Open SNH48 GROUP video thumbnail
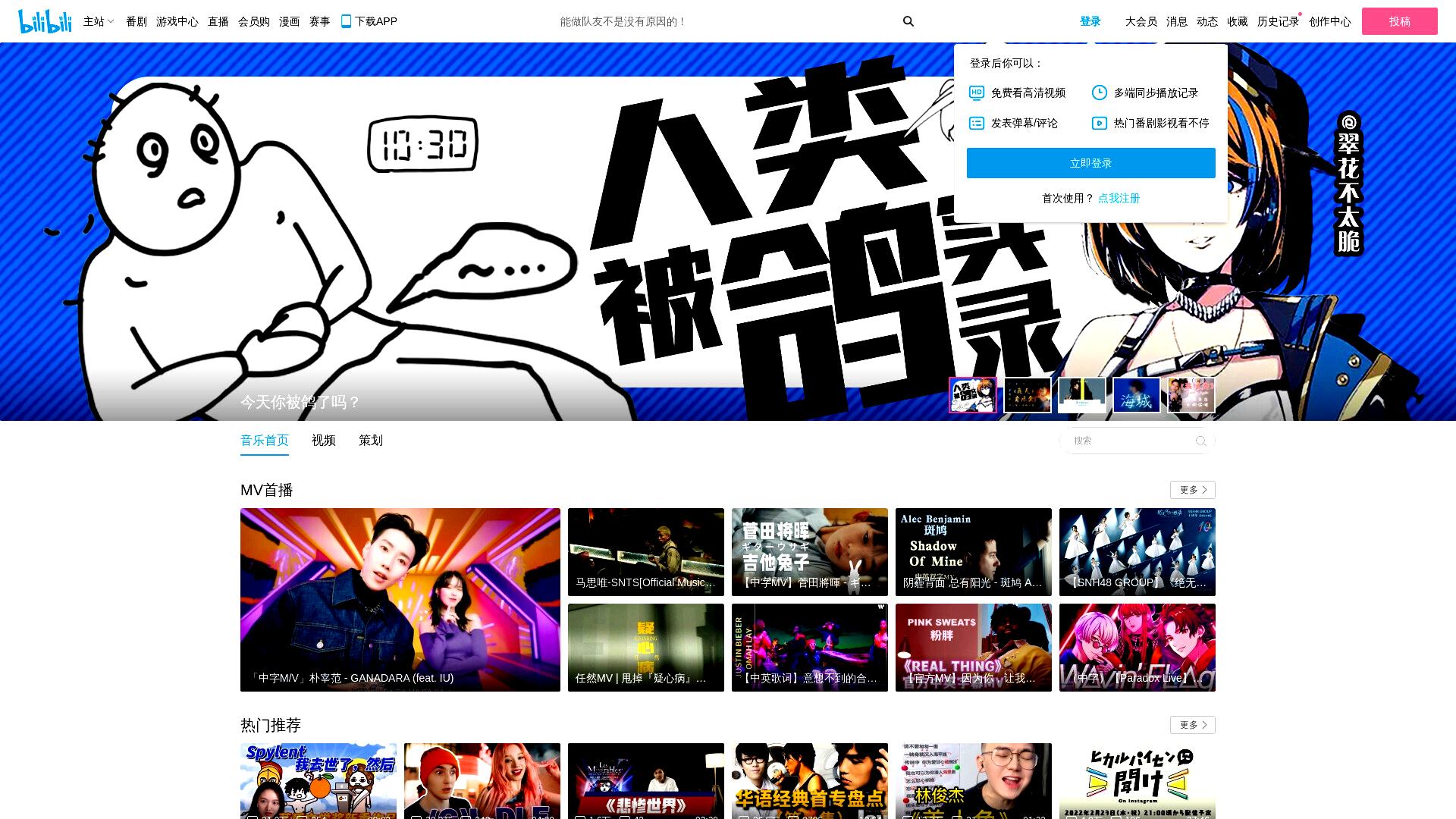This screenshot has width=1456, height=819. pos(1137,552)
